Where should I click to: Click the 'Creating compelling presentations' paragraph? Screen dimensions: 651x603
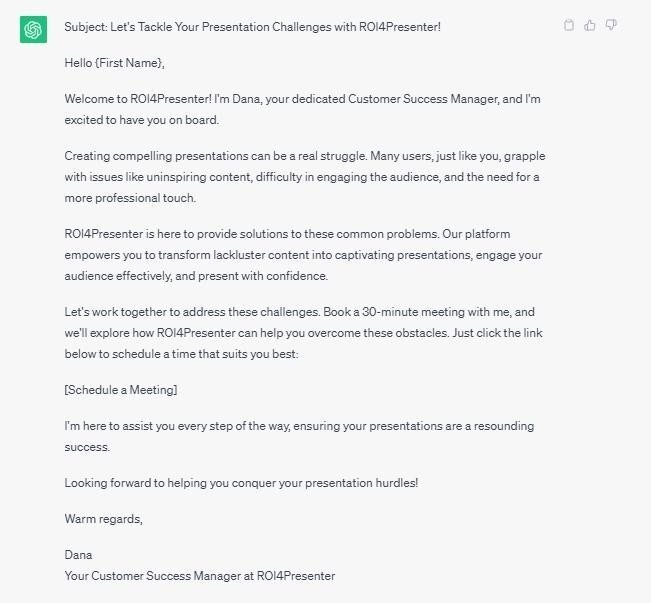tap(305, 177)
